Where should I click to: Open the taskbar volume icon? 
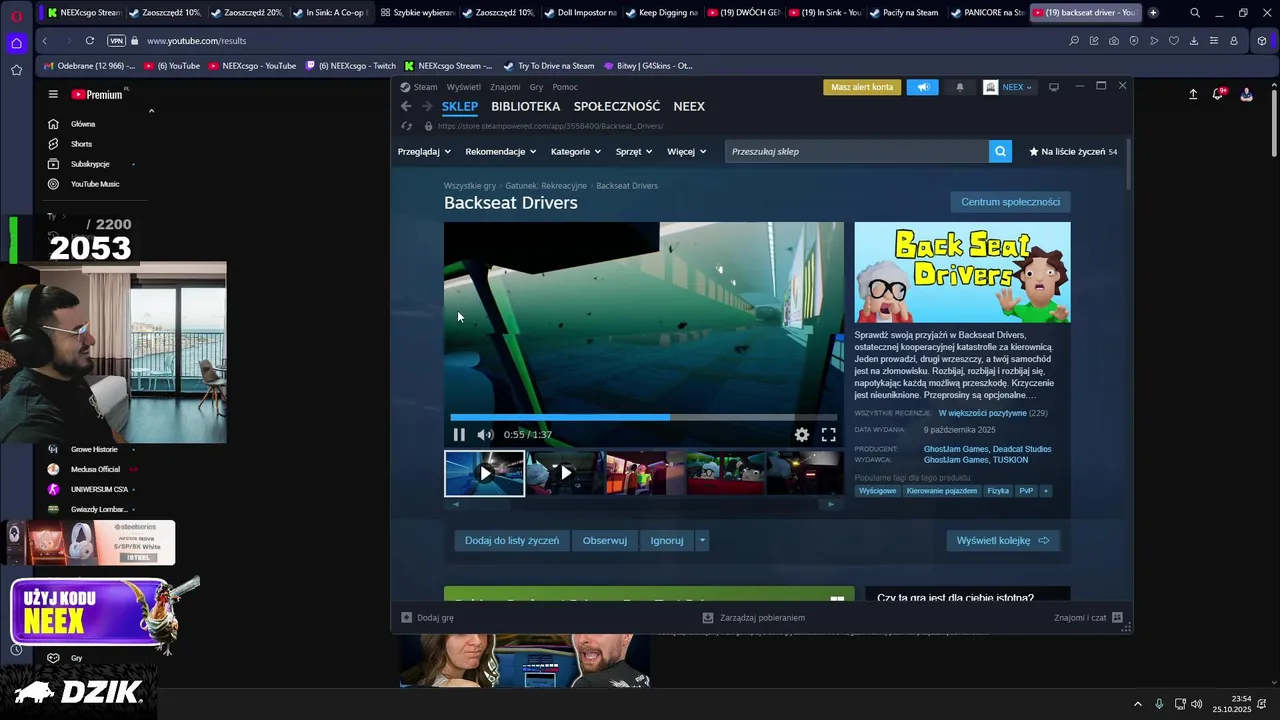tap(1197, 704)
